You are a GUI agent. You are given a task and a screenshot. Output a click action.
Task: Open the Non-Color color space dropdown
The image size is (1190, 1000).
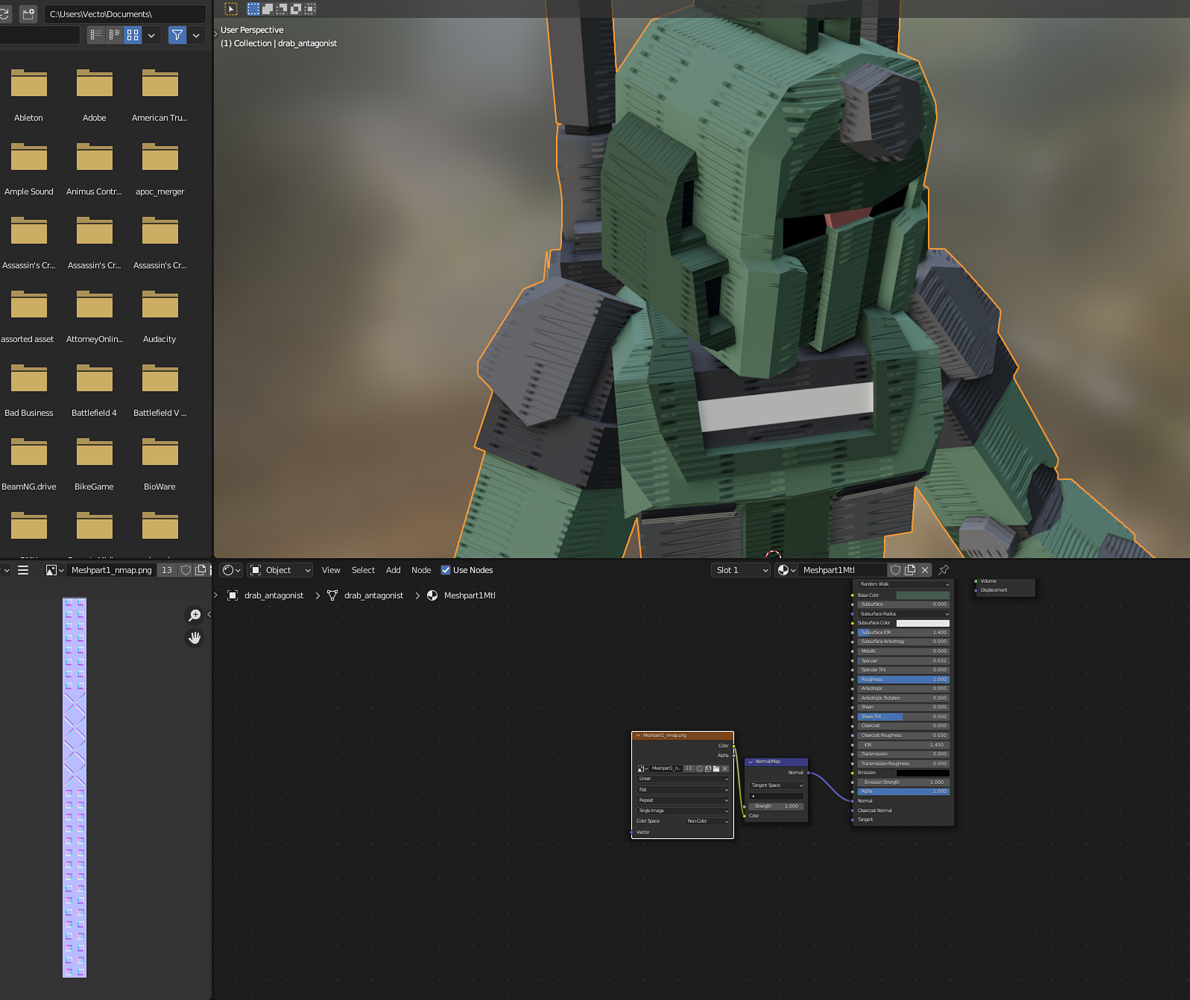click(707, 821)
